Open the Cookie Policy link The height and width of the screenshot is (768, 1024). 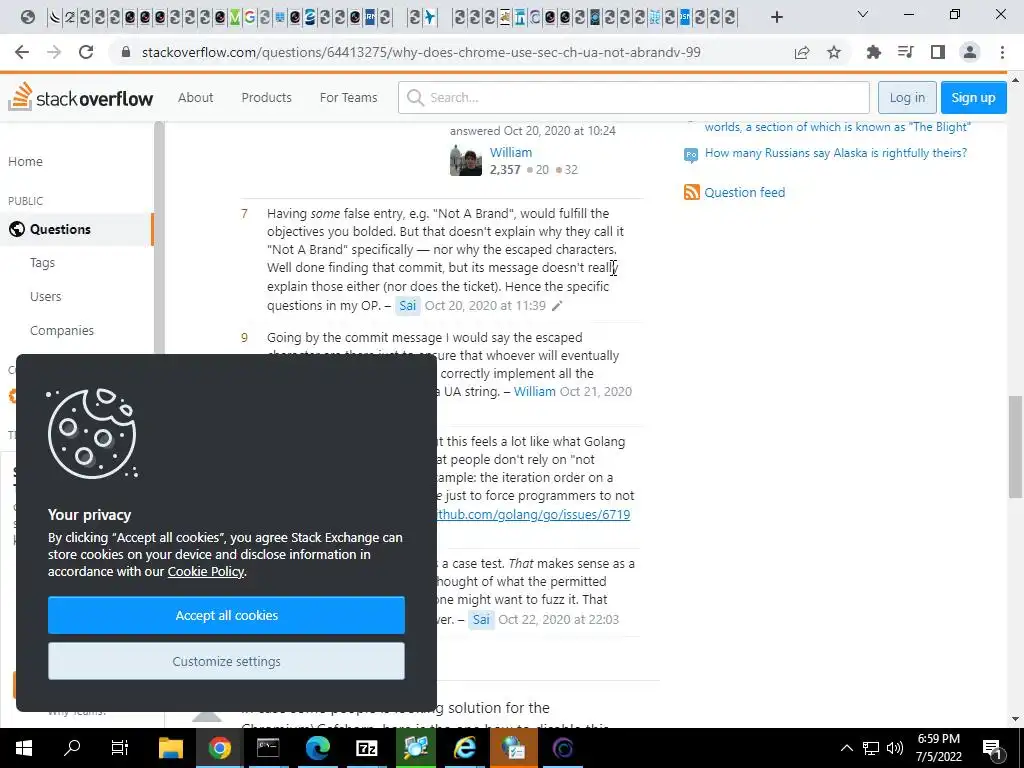[x=206, y=571]
